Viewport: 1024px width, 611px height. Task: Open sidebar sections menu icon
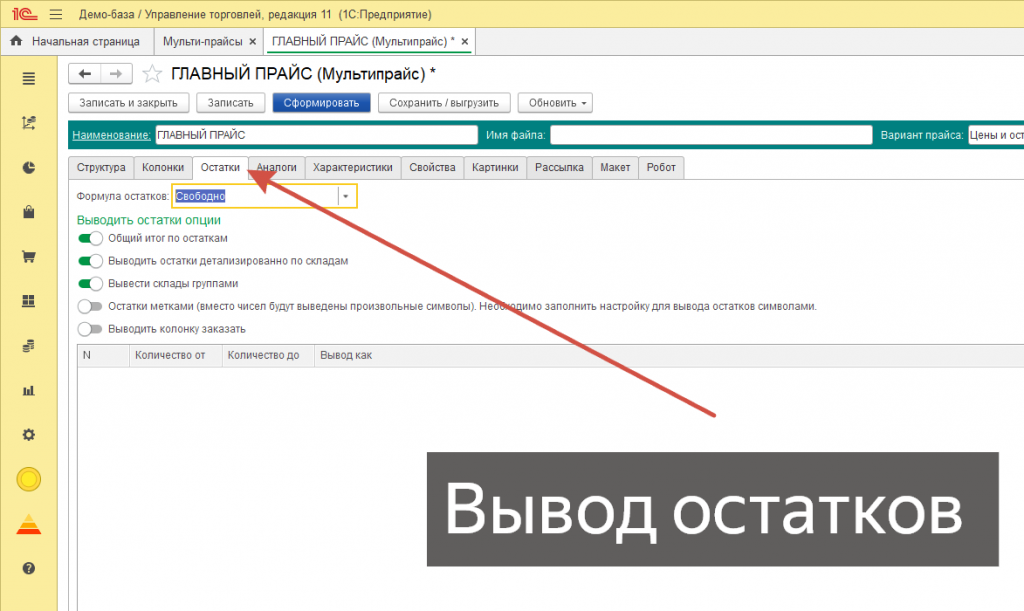(29, 79)
